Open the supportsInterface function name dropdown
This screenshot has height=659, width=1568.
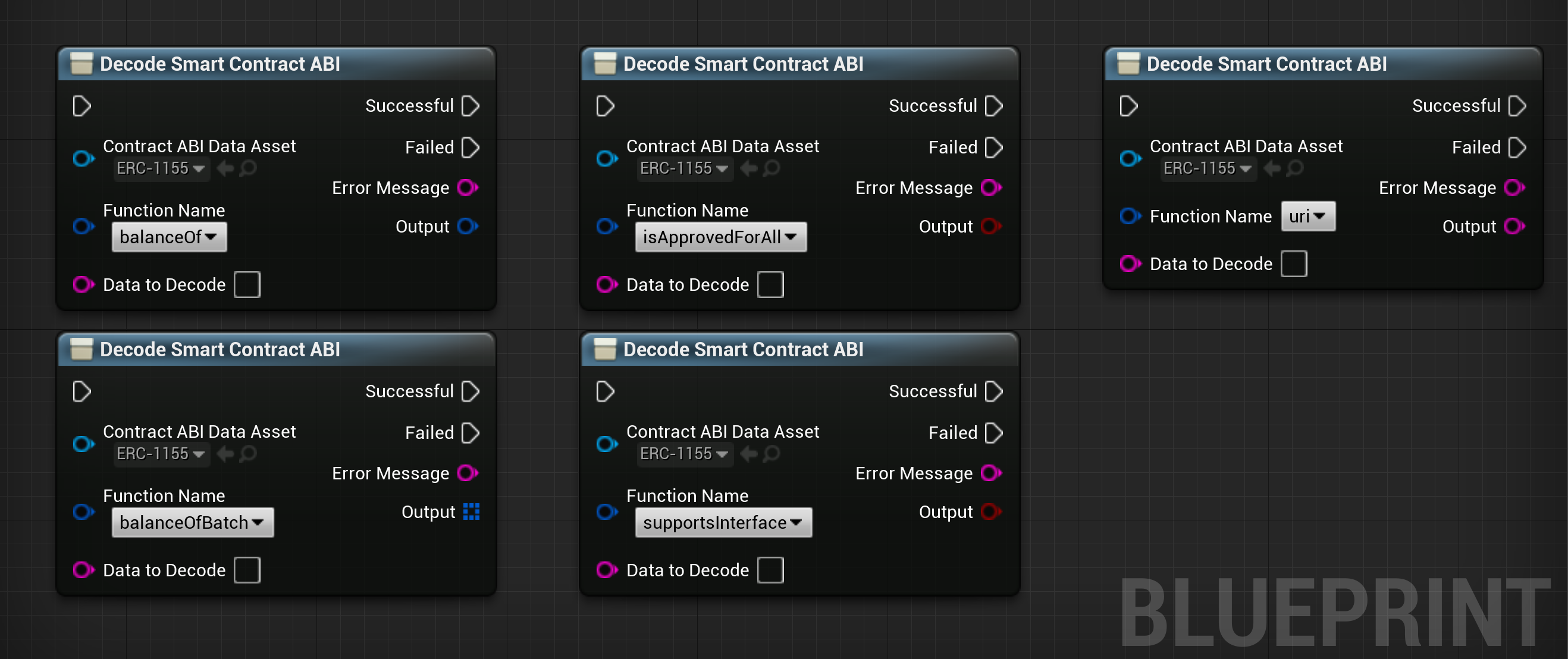[x=723, y=522]
